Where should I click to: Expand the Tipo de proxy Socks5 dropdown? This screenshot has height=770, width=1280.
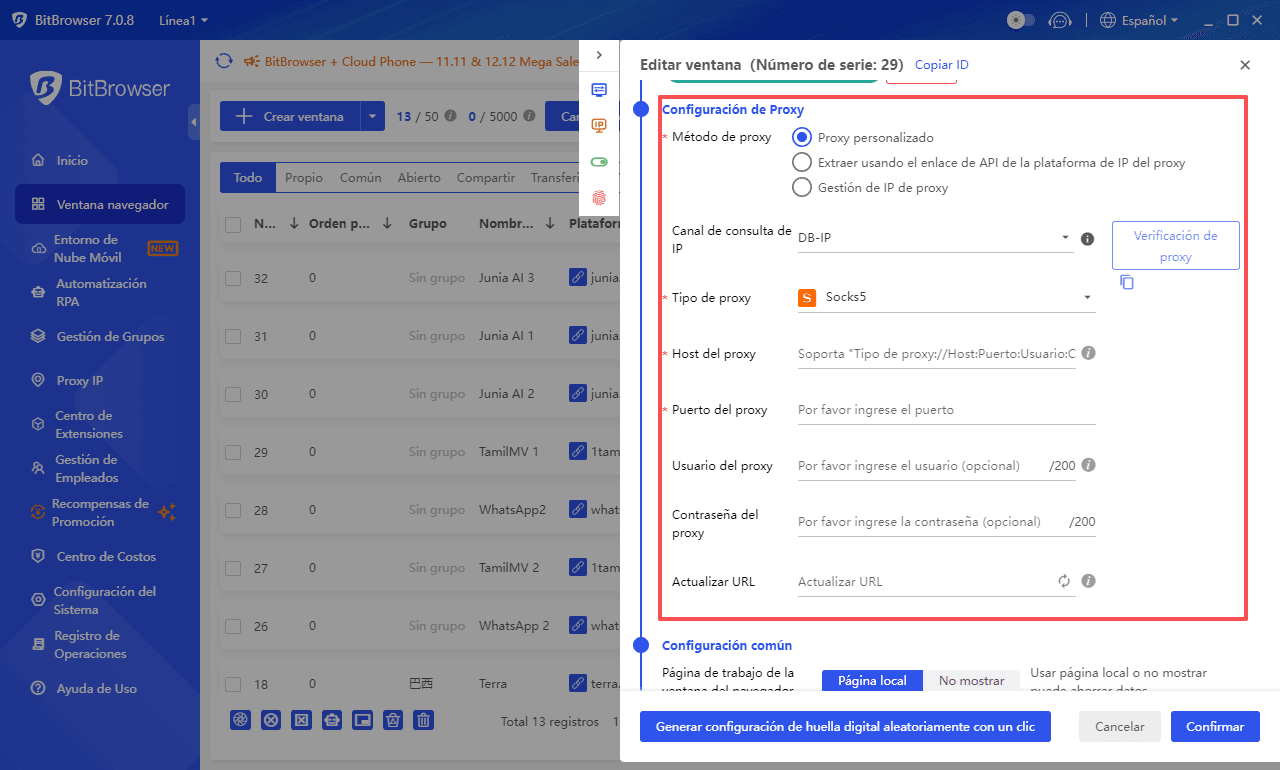point(946,297)
